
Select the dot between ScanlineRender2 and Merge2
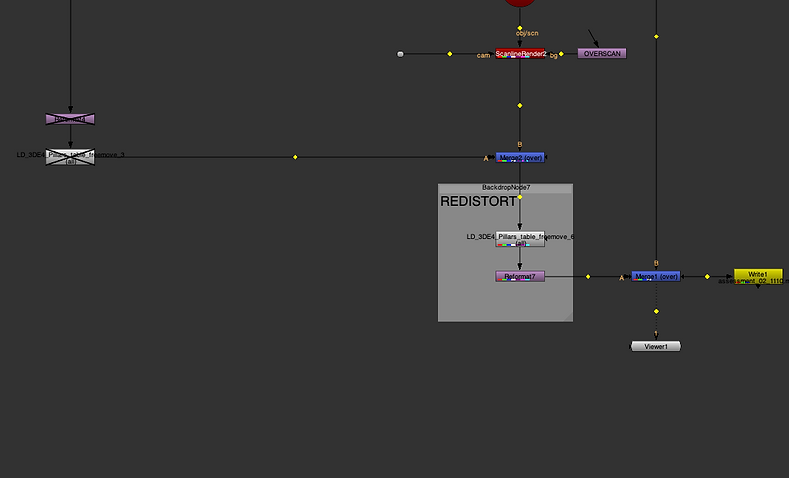520,106
